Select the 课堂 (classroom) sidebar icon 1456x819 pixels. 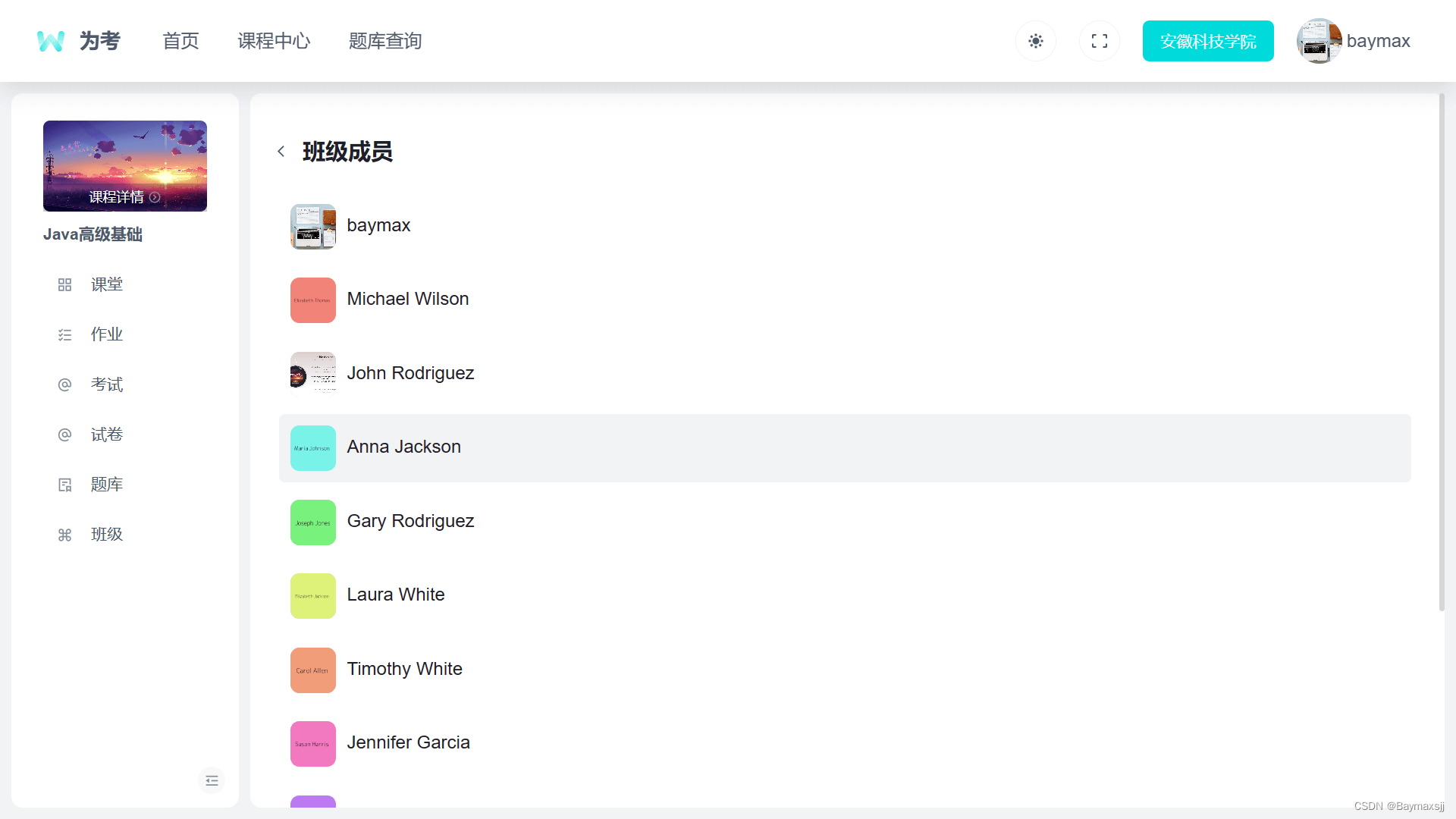point(64,284)
